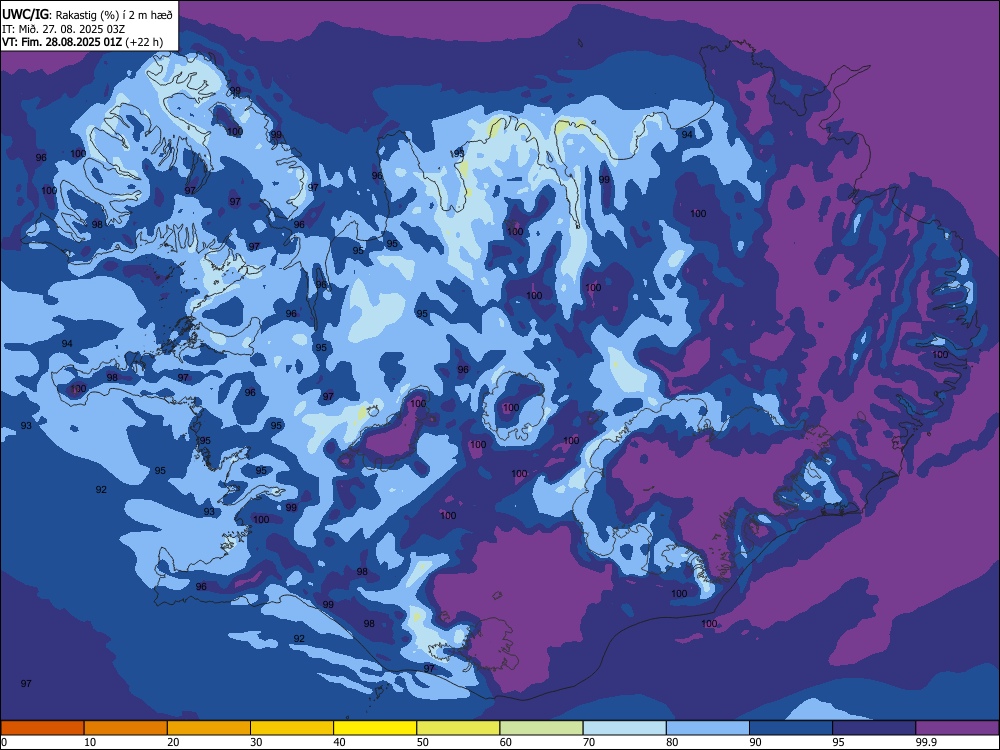
Task: Click the '70' tick label on the legend
Action: click(589, 742)
